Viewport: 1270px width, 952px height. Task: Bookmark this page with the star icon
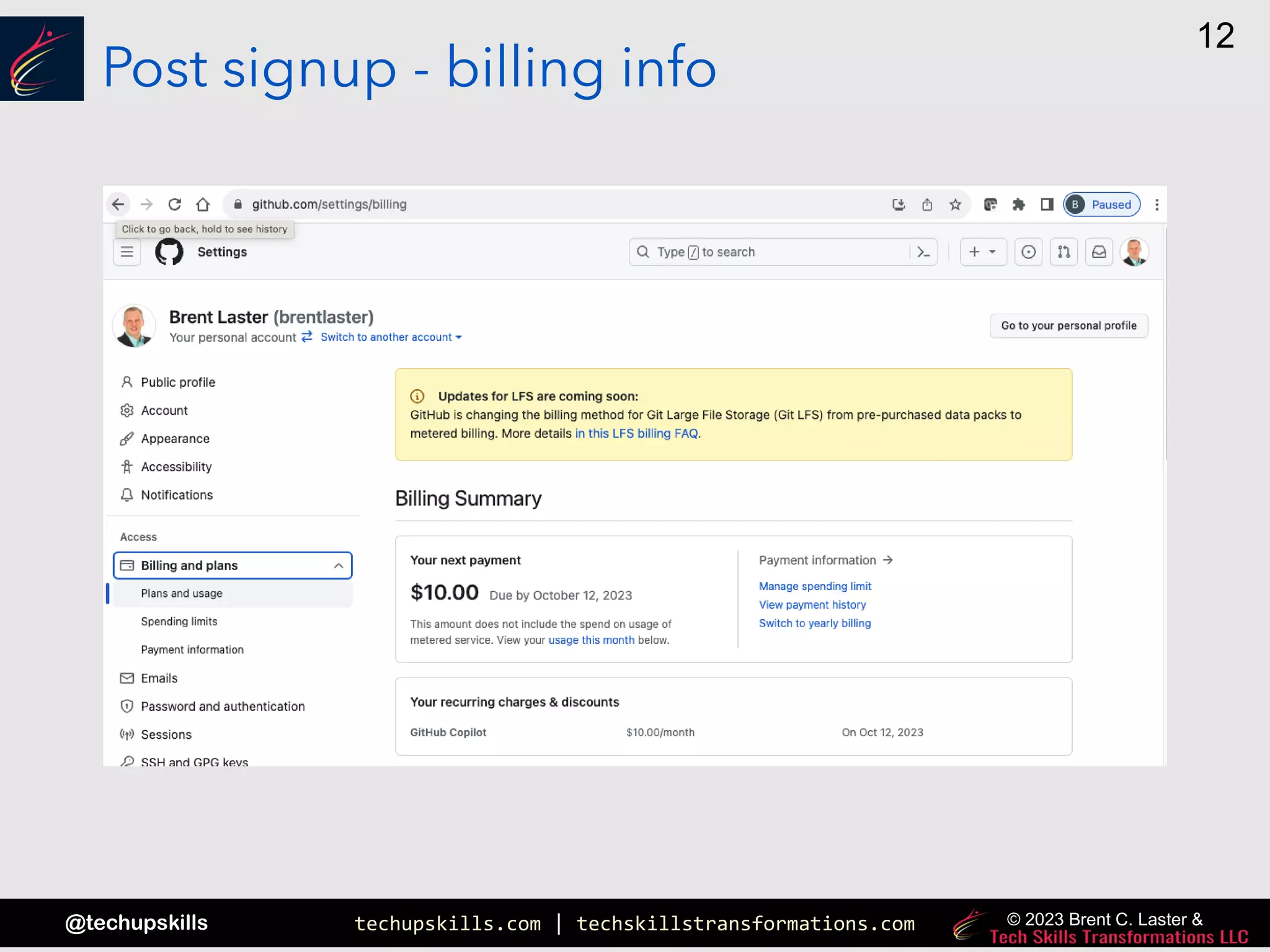click(x=955, y=205)
